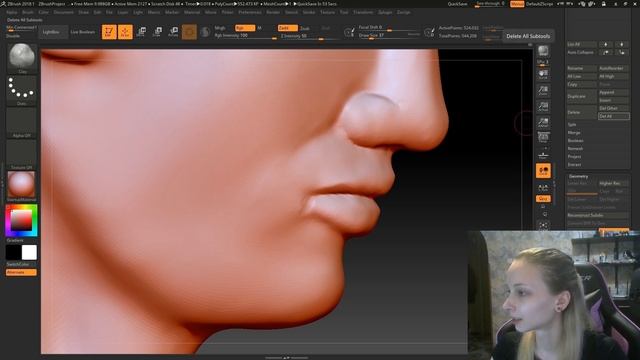
Task: Collapse the Geometry subpalette
Action: pyautogui.click(x=578, y=176)
